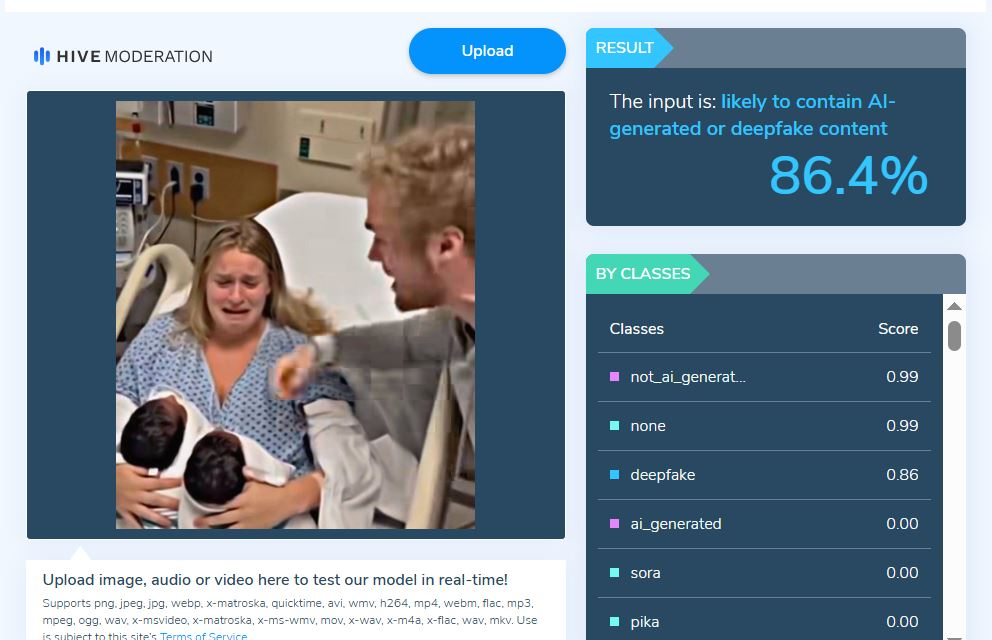Click the Upload button
Screen dimensions: 992x640
click(487, 51)
